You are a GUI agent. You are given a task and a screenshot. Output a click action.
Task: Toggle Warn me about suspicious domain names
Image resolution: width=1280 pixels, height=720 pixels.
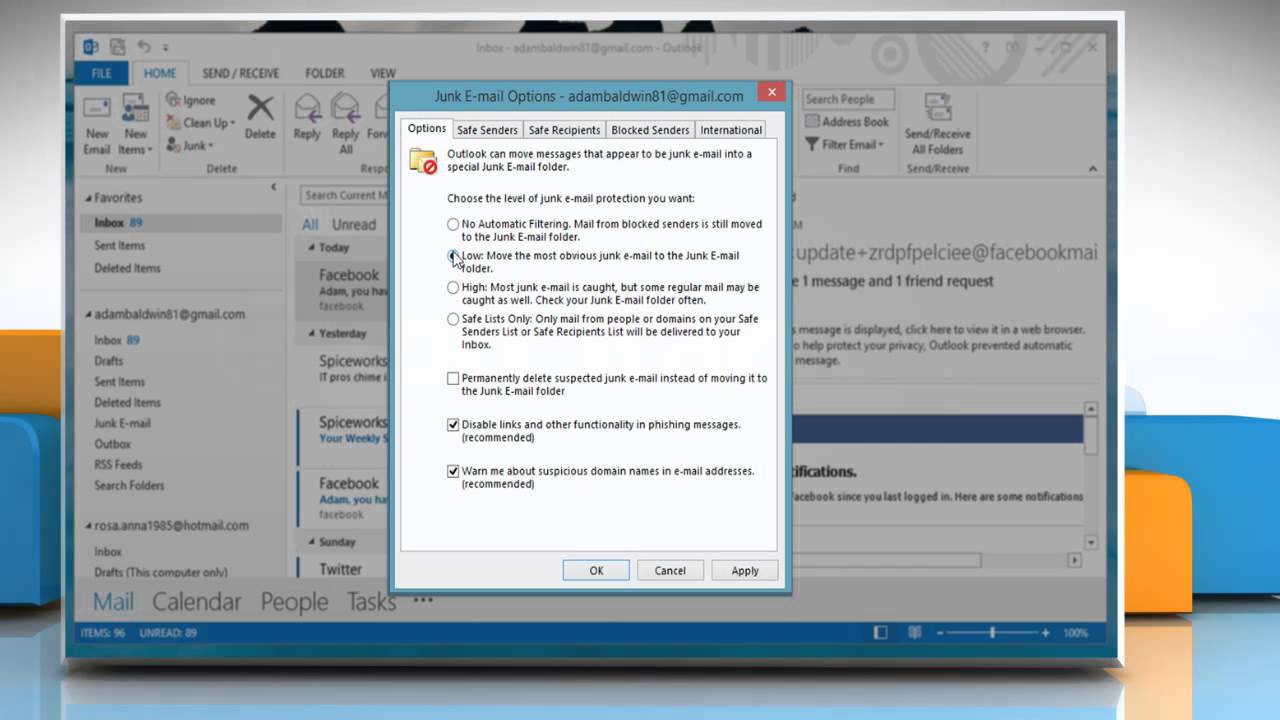pos(453,471)
